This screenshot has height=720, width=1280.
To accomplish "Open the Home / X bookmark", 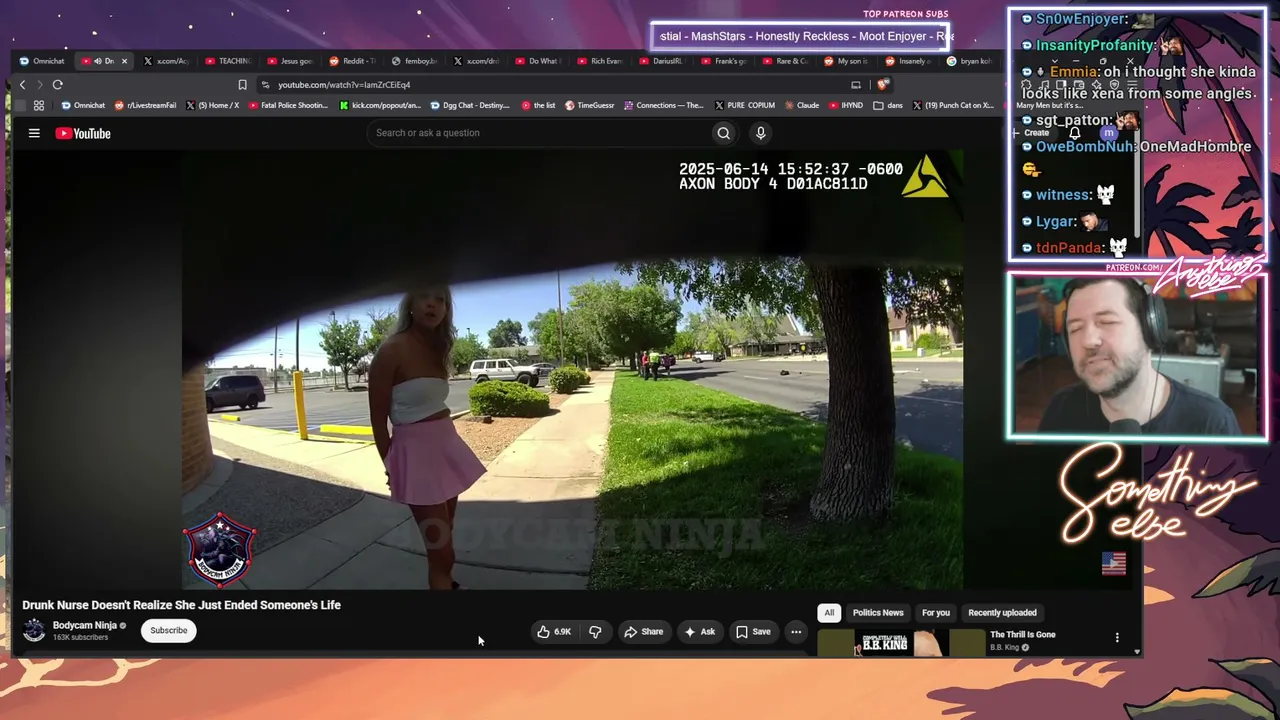I will pos(212,105).
